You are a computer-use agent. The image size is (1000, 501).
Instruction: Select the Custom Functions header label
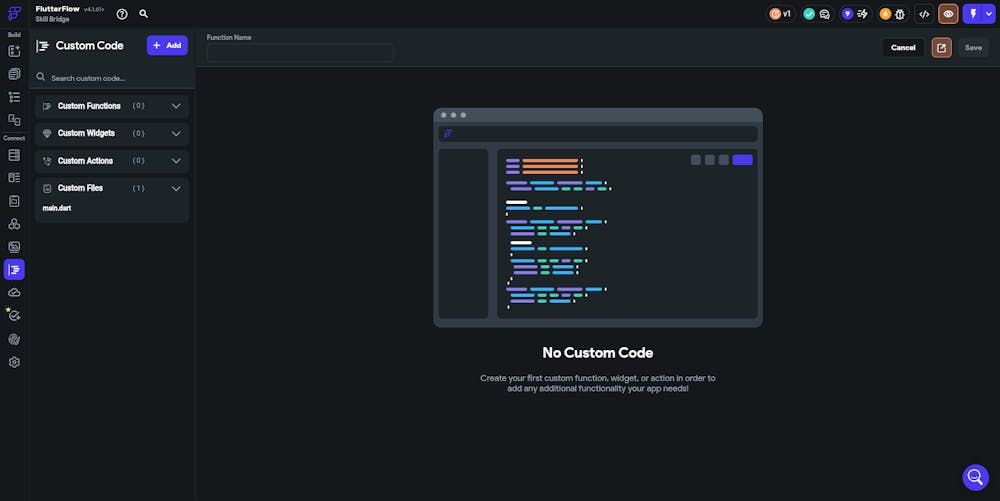(89, 106)
